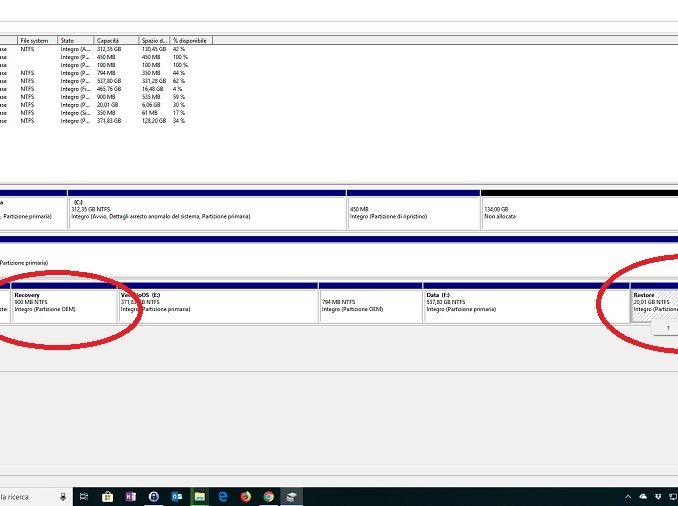Open the OneDrive cloud tray icon

[x=643, y=496]
